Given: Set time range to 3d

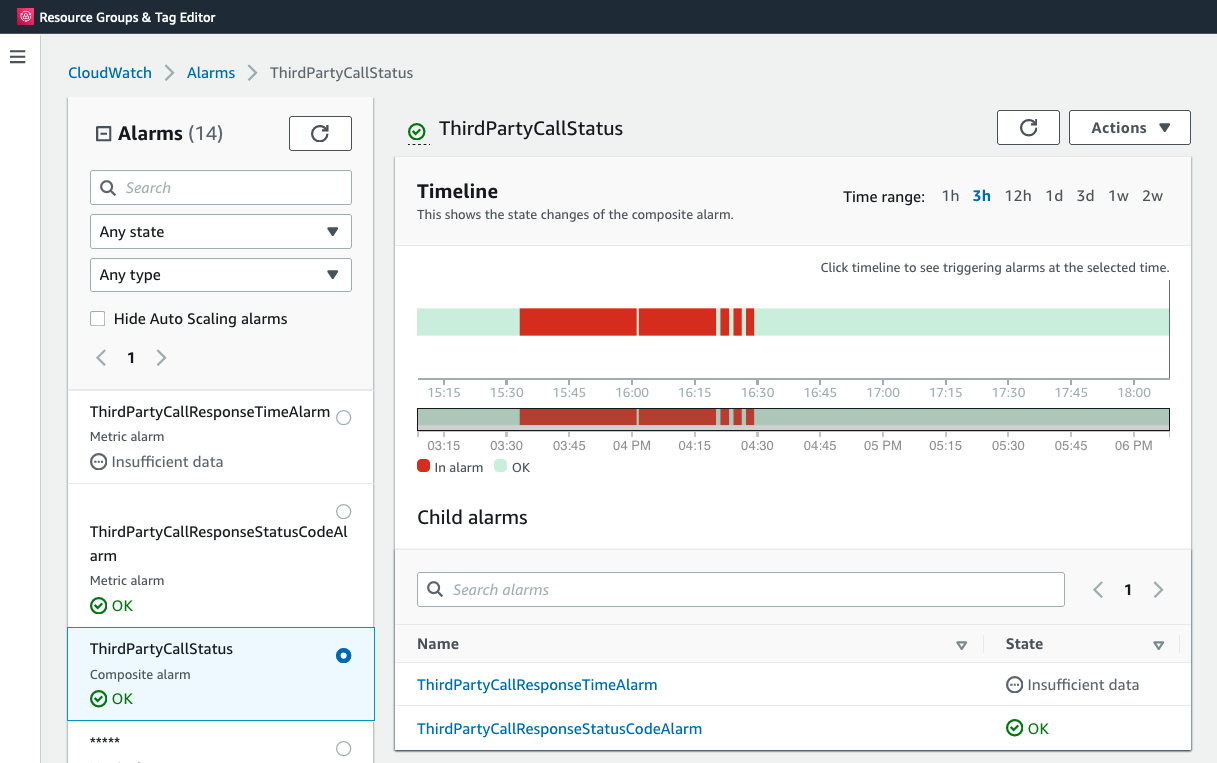Looking at the screenshot, I should [x=1085, y=196].
